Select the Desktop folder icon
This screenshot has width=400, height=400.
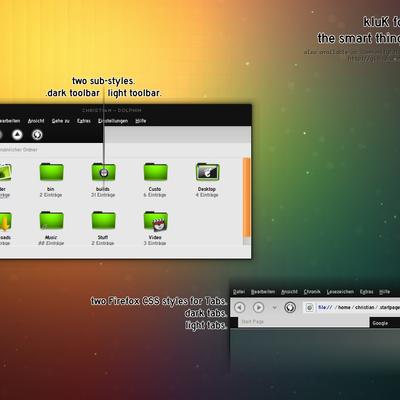[208, 172]
